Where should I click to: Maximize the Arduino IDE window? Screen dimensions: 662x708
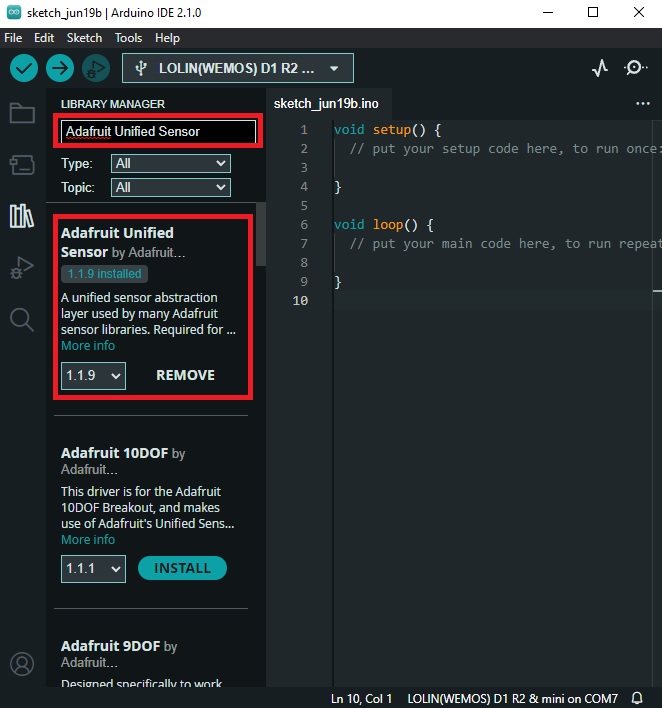pos(593,12)
